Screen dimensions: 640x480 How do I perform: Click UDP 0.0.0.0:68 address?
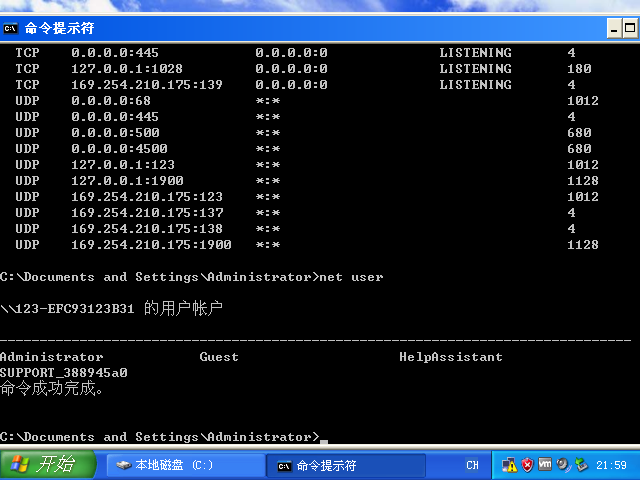(x=111, y=100)
